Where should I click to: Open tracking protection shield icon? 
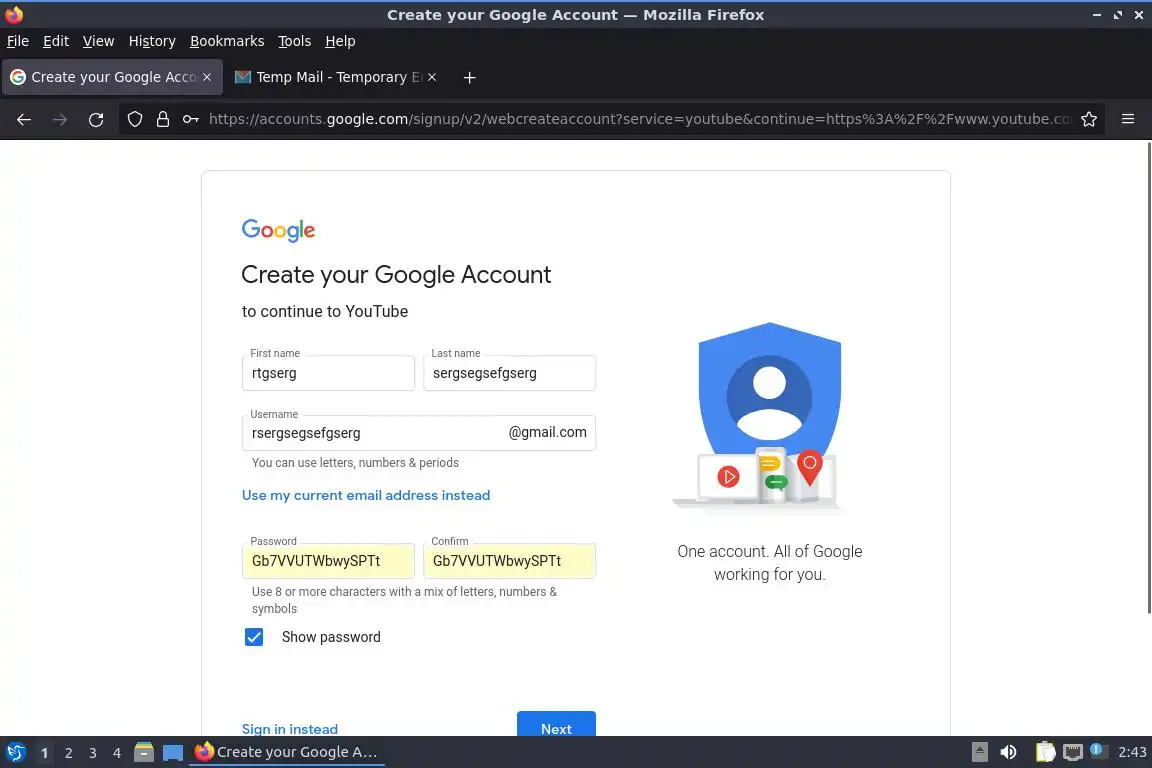coord(134,119)
